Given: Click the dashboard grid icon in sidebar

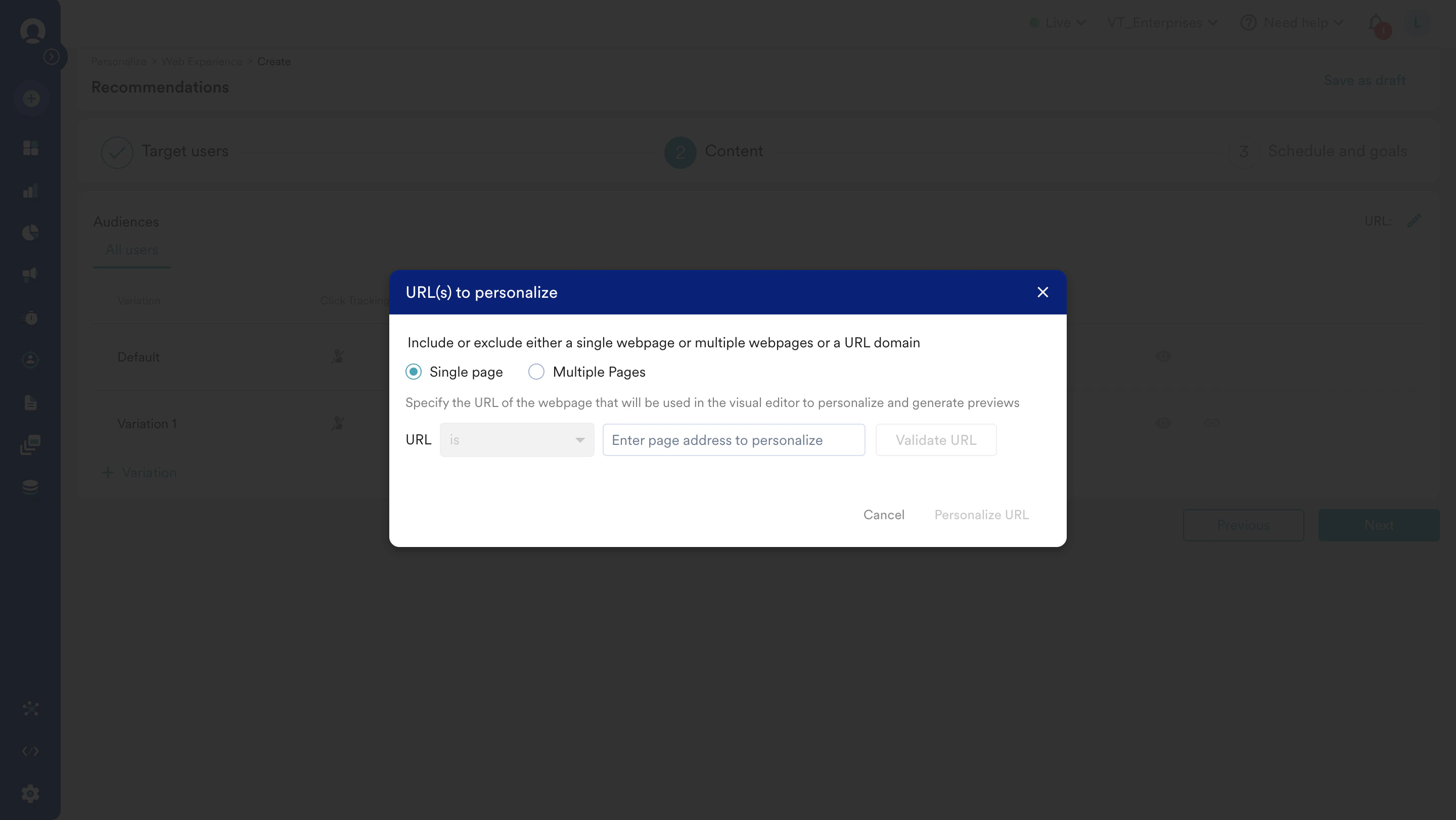Looking at the screenshot, I should click(30, 148).
